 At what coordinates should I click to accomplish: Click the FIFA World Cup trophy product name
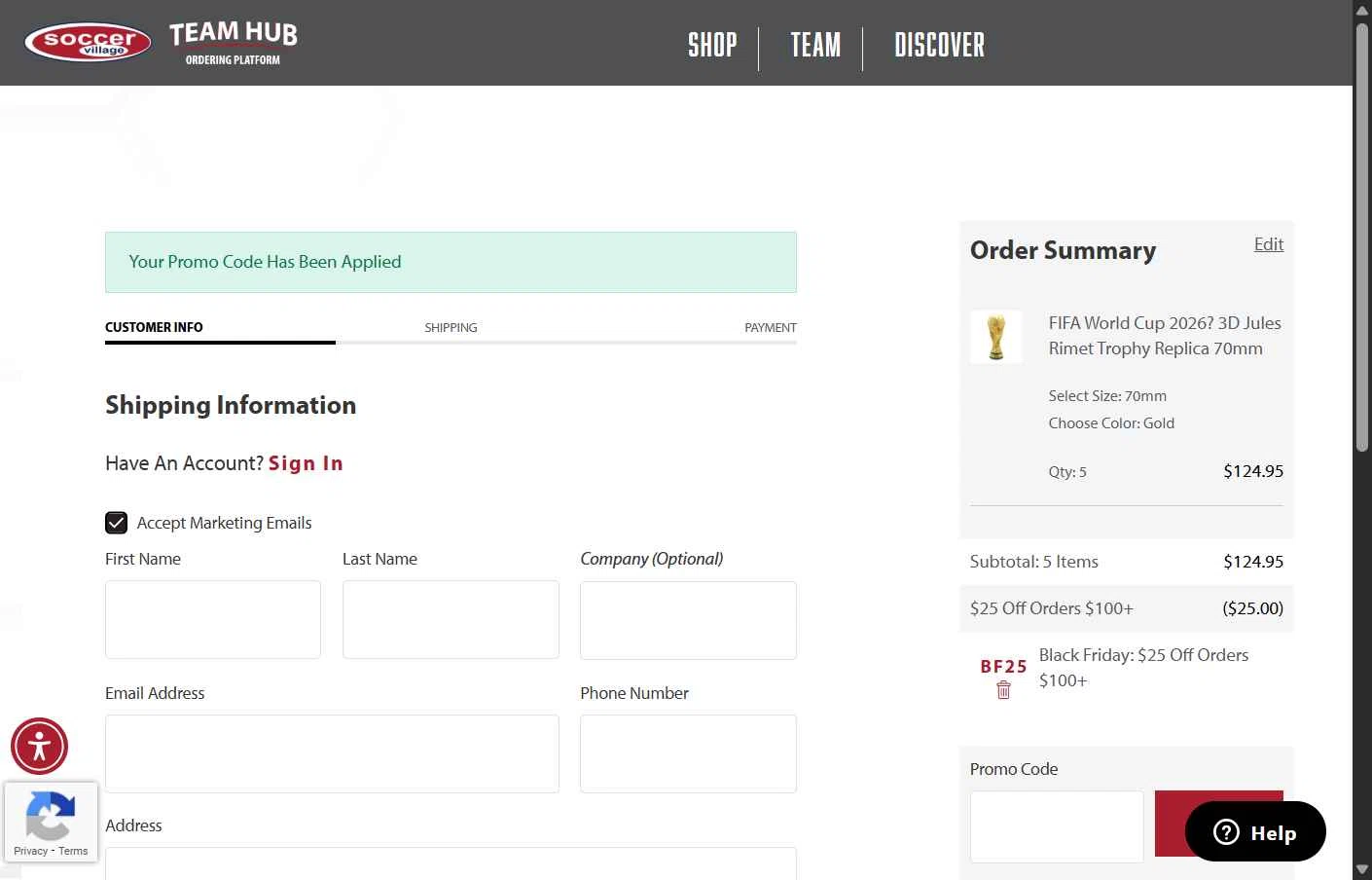point(1165,336)
